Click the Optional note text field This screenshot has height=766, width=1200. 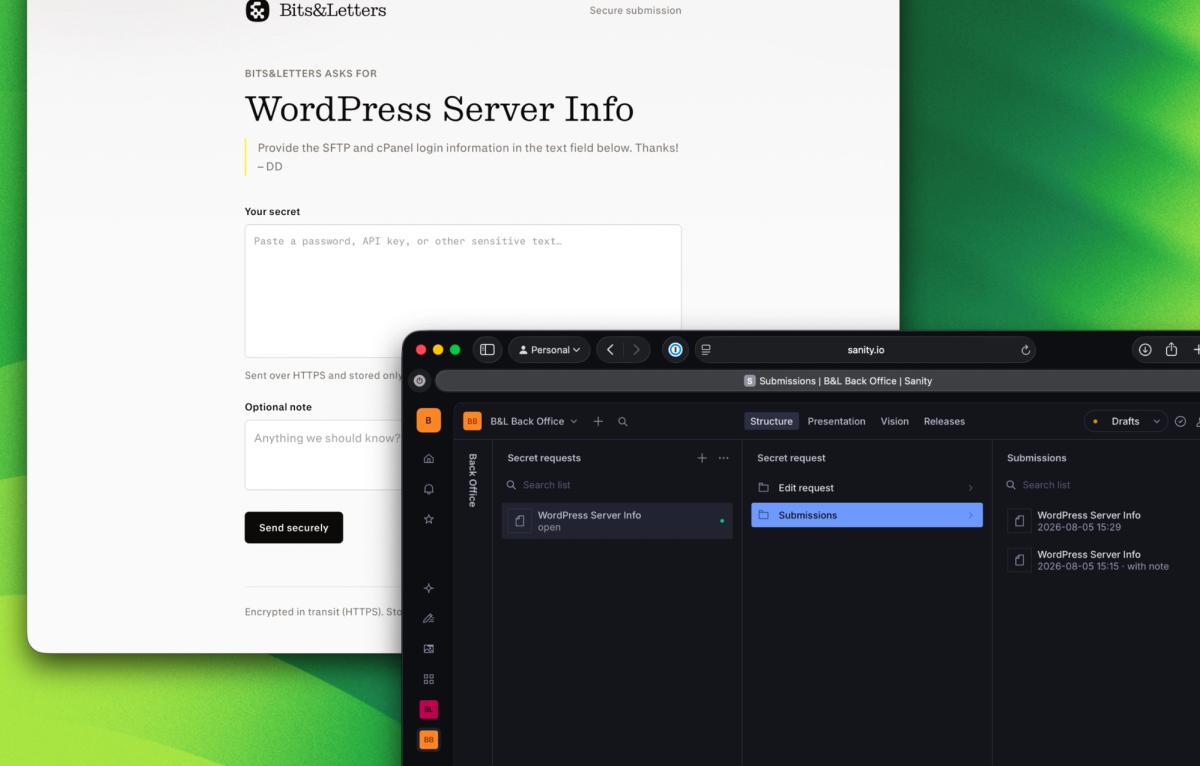(x=325, y=455)
